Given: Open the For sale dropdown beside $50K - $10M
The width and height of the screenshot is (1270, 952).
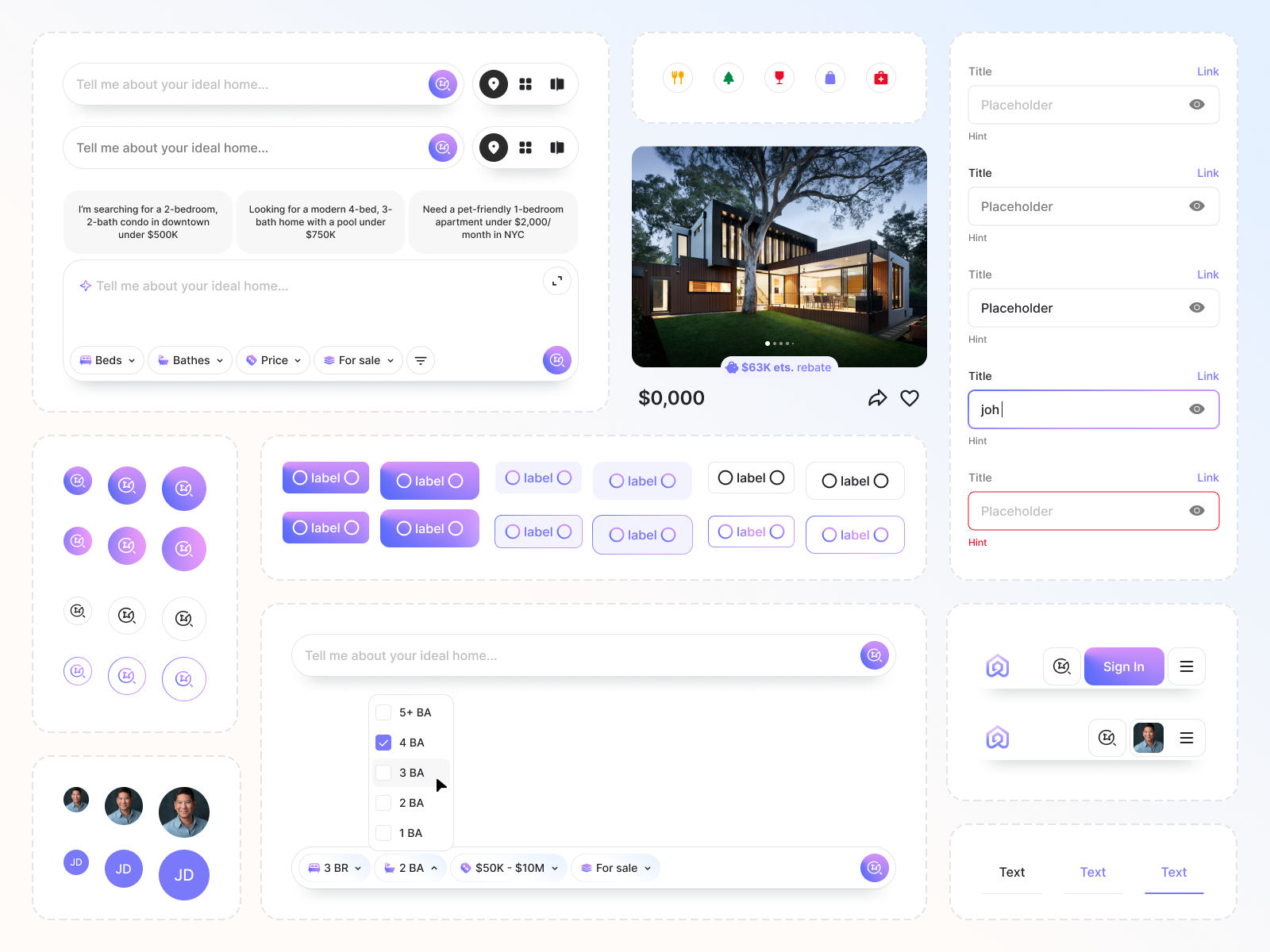Looking at the screenshot, I should (616, 868).
